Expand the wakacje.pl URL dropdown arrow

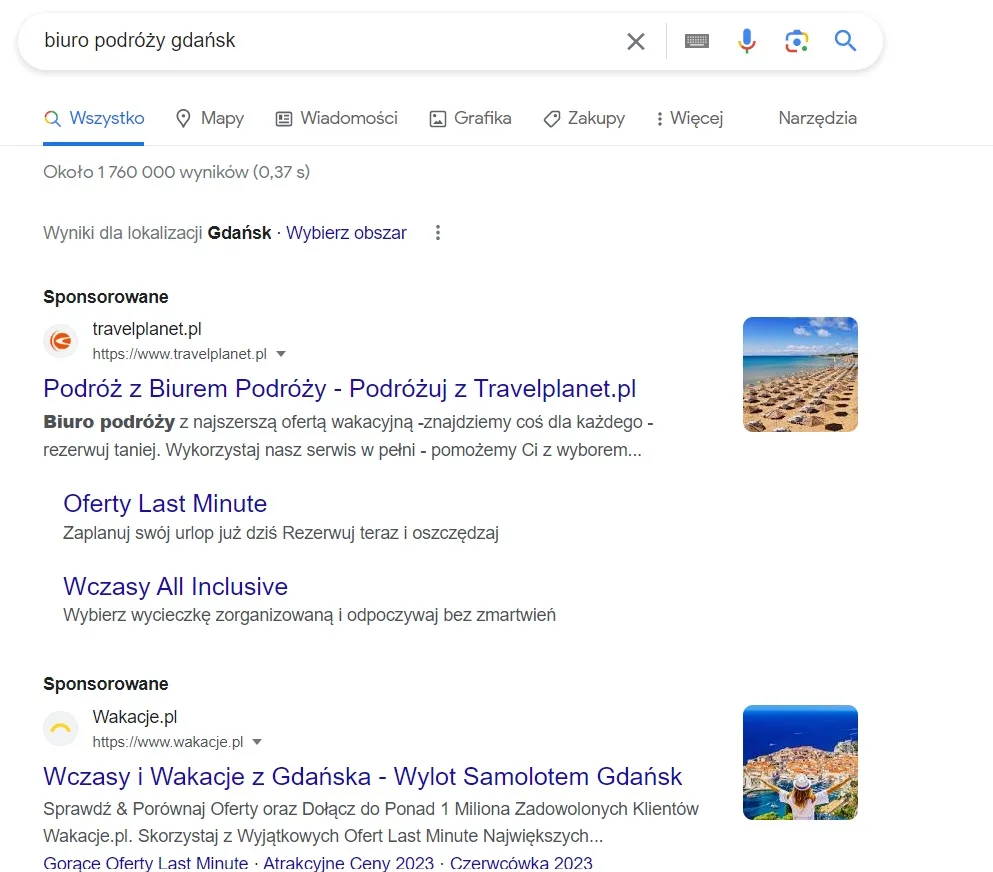tap(257, 742)
